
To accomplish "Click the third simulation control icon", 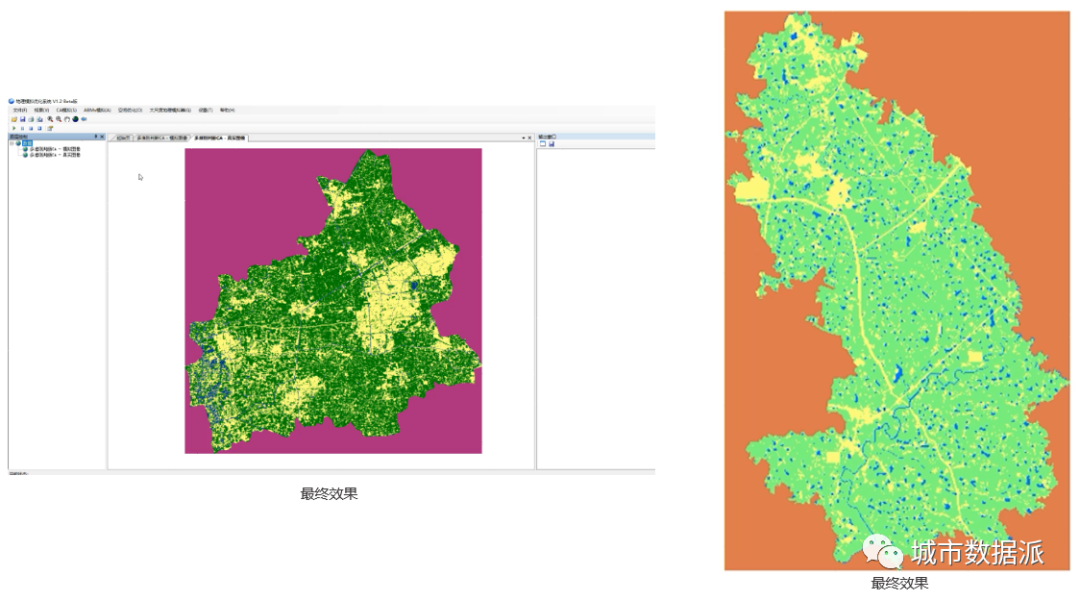I will pyautogui.click(x=31, y=128).
